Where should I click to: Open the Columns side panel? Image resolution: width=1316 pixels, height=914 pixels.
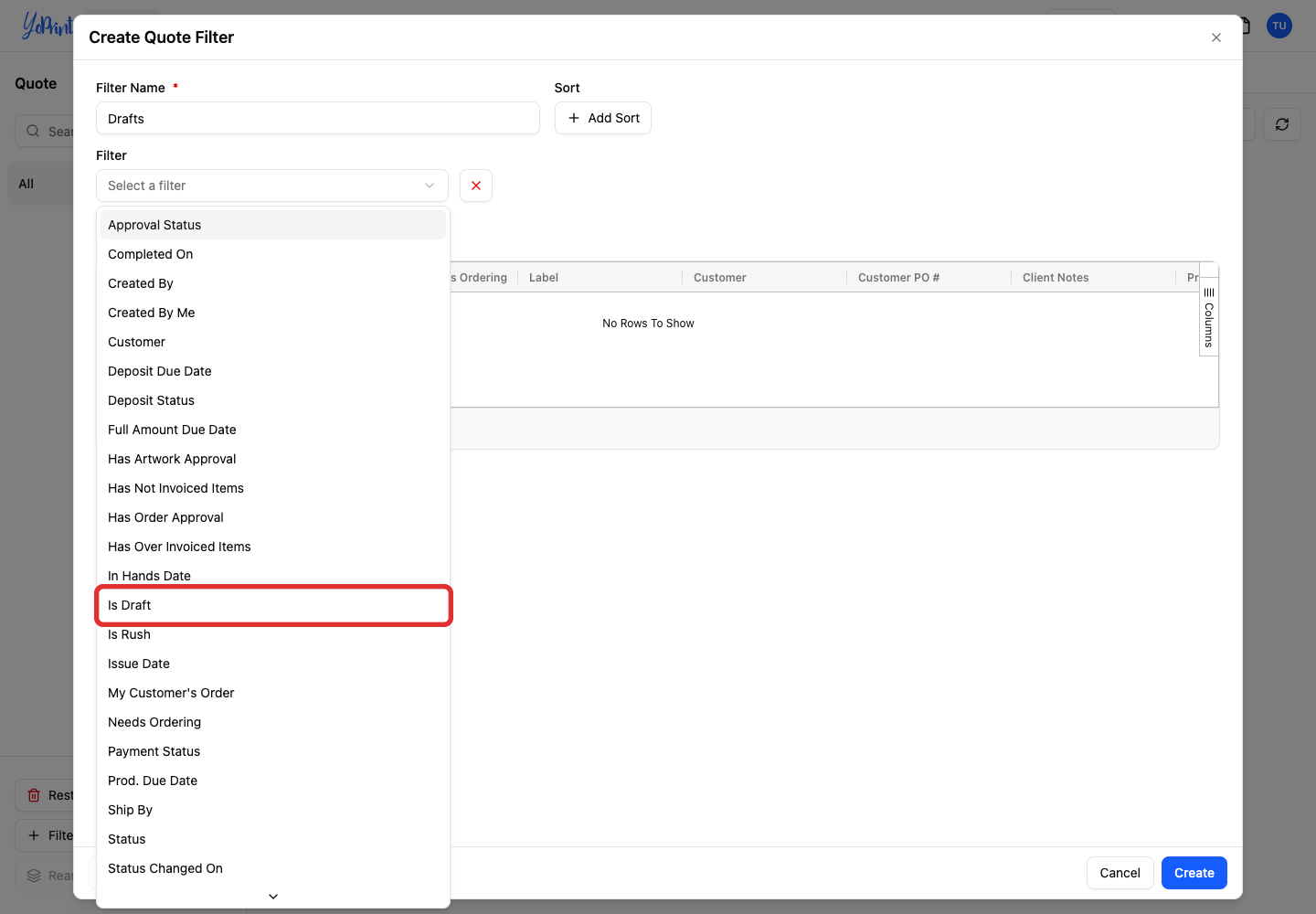tap(1209, 316)
